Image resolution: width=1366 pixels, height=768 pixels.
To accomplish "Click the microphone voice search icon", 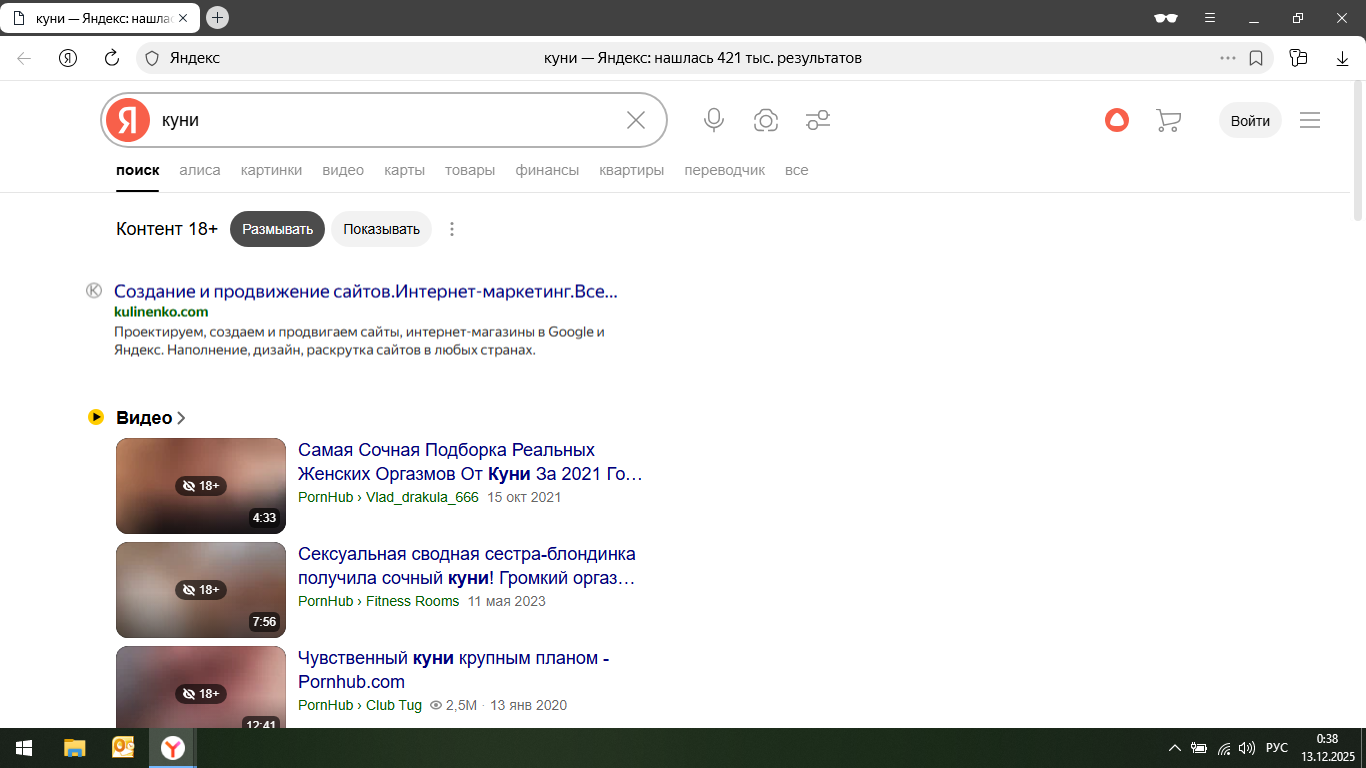I will pos(713,120).
